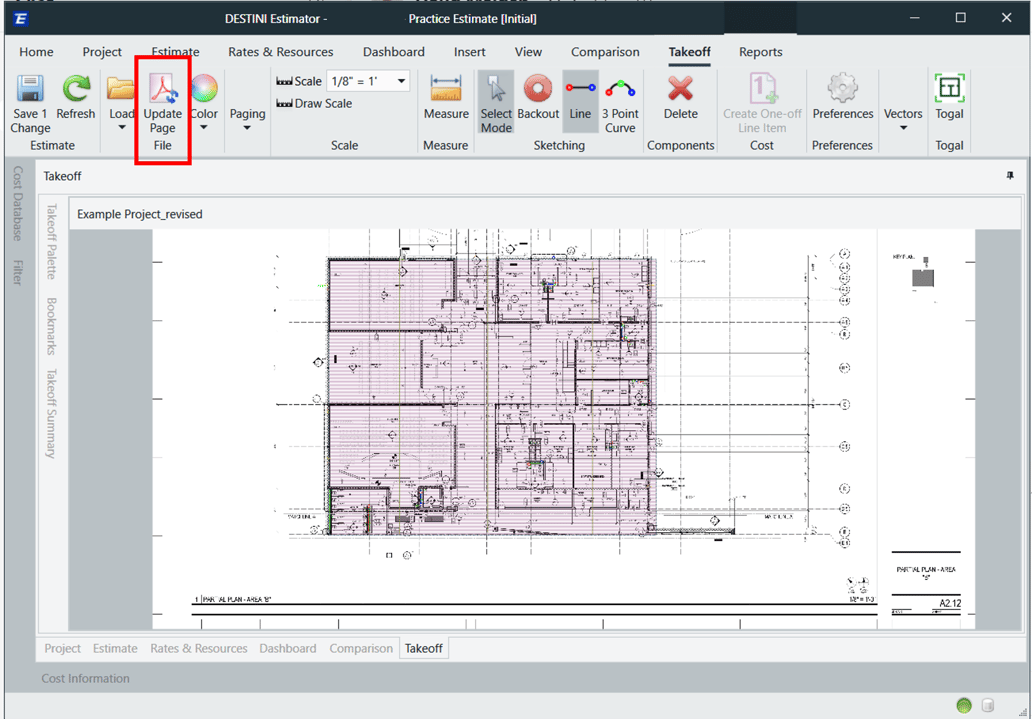This screenshot has height=719, width=1032.
Task: Open the Takeoff Palette side panel
Action: pos(52,241)
